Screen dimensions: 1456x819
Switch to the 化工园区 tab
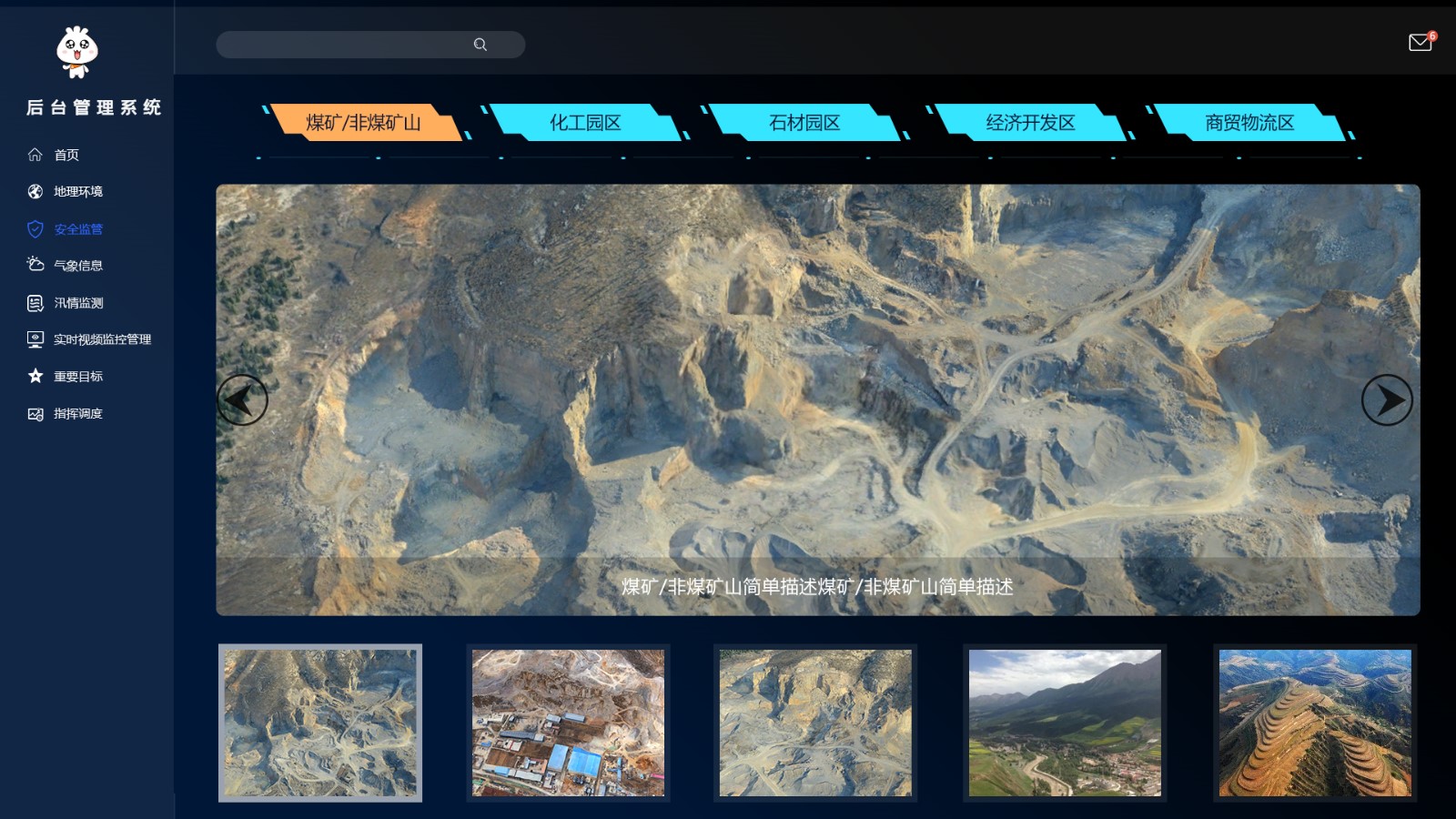[585, 123]
